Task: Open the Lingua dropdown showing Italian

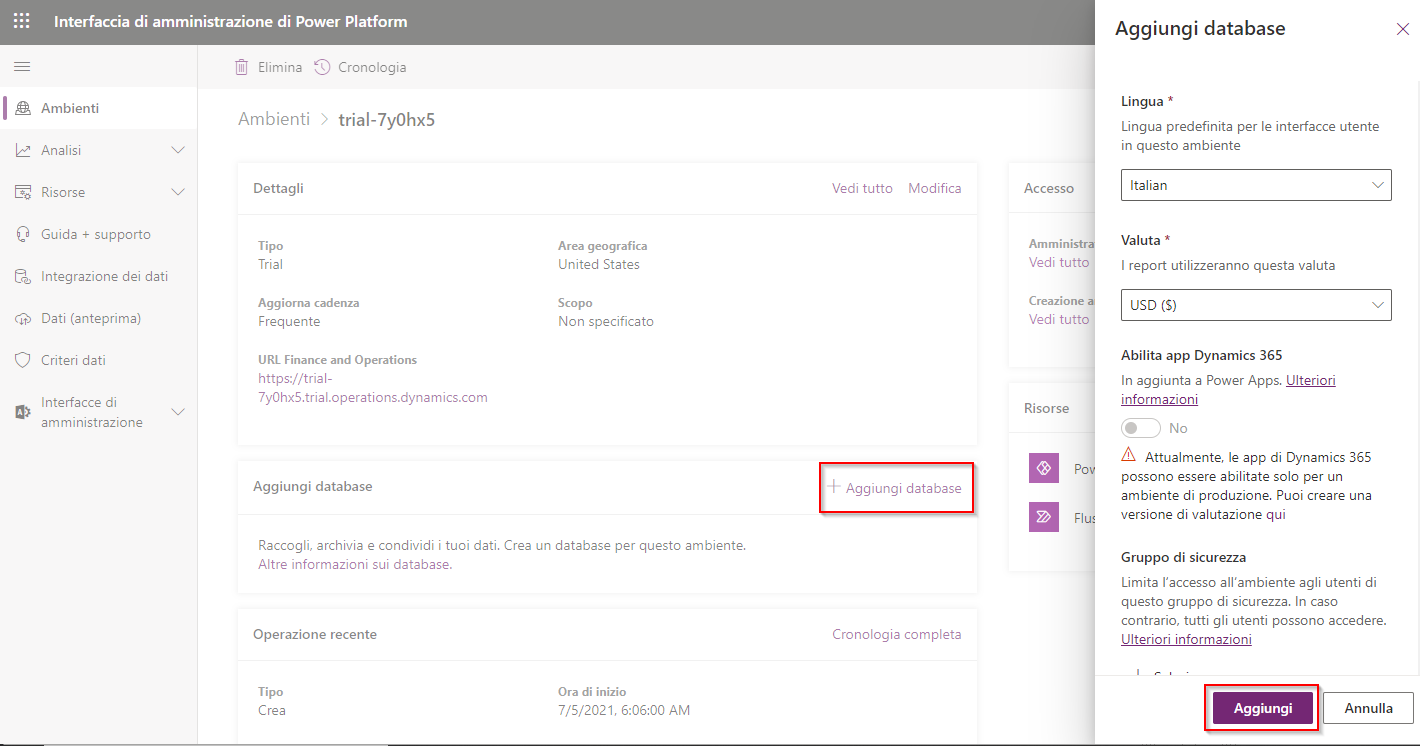Action: point(1256,185)
